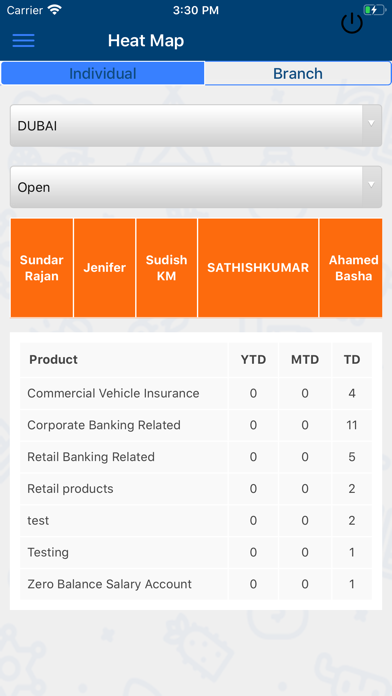
Task: Click the Open dropdown arrow
Action: 372,185
